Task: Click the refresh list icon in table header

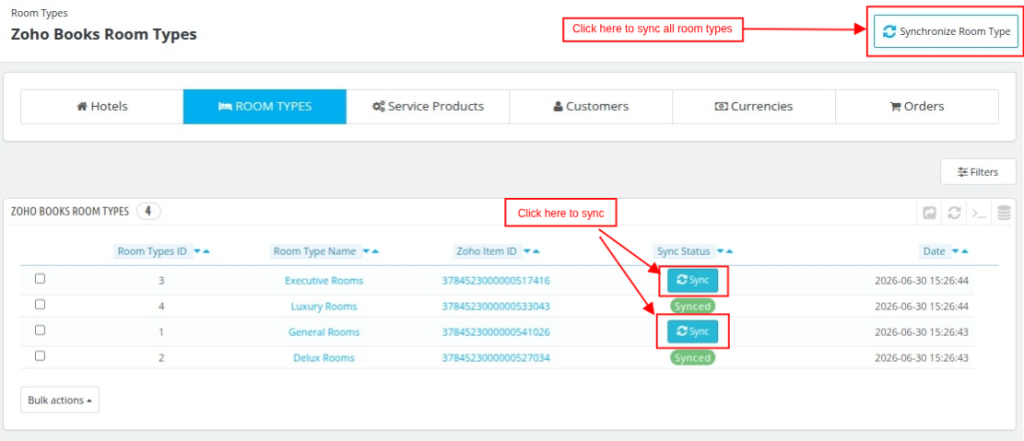Action: tap(954, 213)
